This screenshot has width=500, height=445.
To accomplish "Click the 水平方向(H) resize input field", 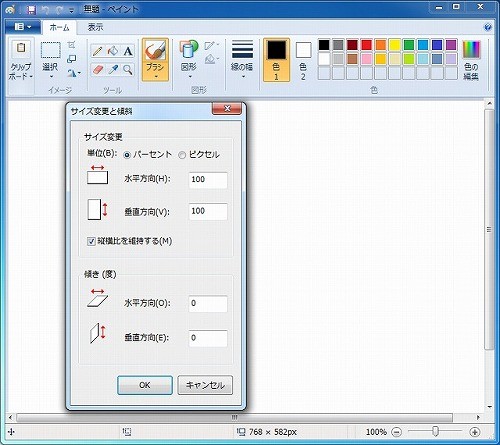I will pyautogui.click(x=208, y=180).
